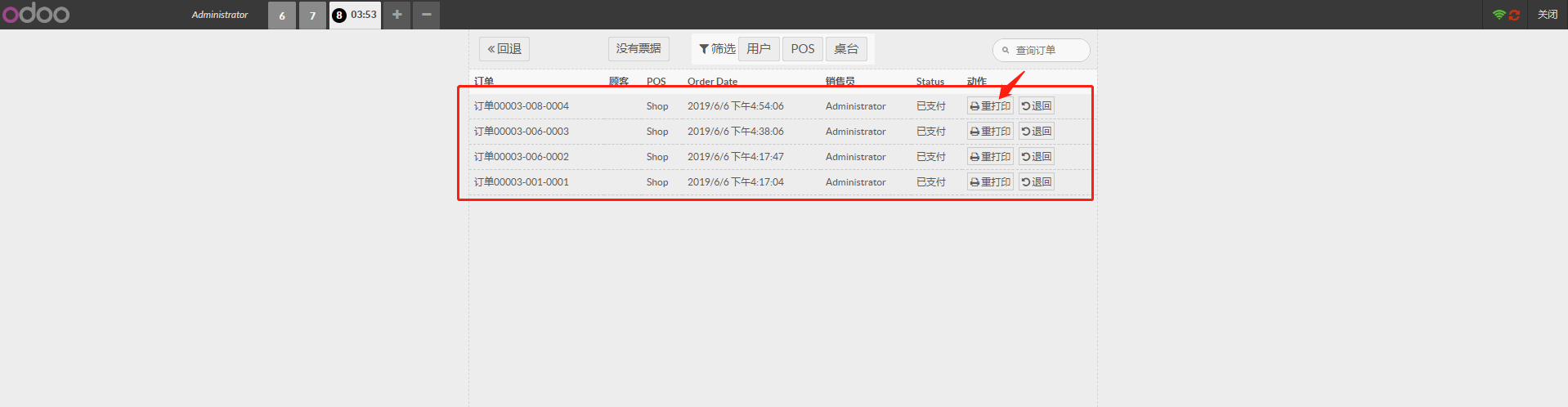Screen dimensions: 1568x407
Task: Click the wifi connection status icon
Action: point(1499,15)
